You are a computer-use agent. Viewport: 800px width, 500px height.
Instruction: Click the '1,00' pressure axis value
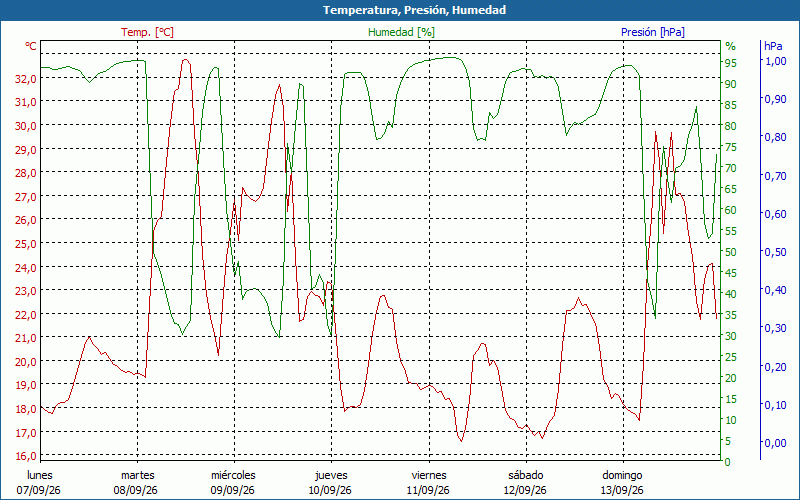click(x=776, y=61)
